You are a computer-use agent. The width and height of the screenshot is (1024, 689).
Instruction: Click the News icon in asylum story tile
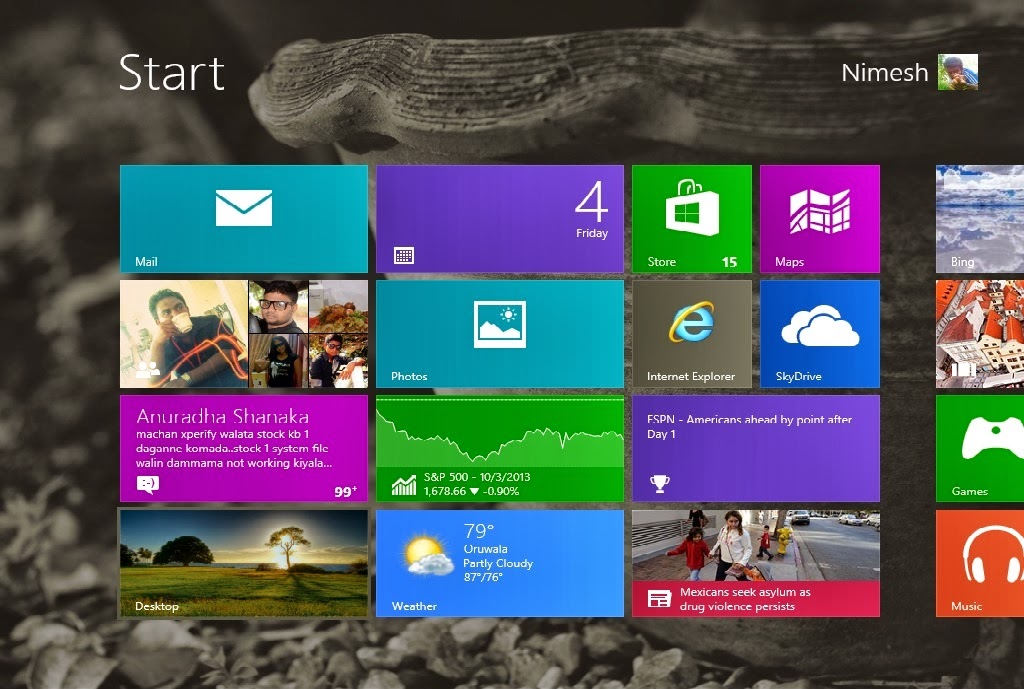659,599
